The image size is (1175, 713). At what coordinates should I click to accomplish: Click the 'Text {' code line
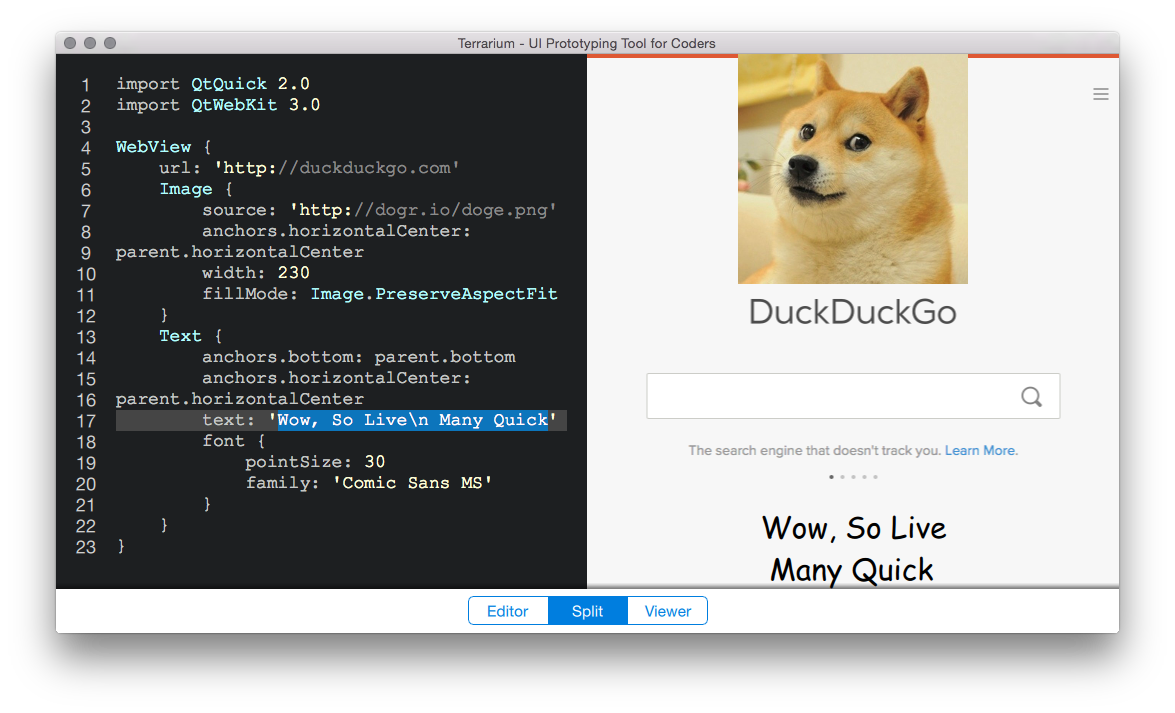(x=191, y=336)
